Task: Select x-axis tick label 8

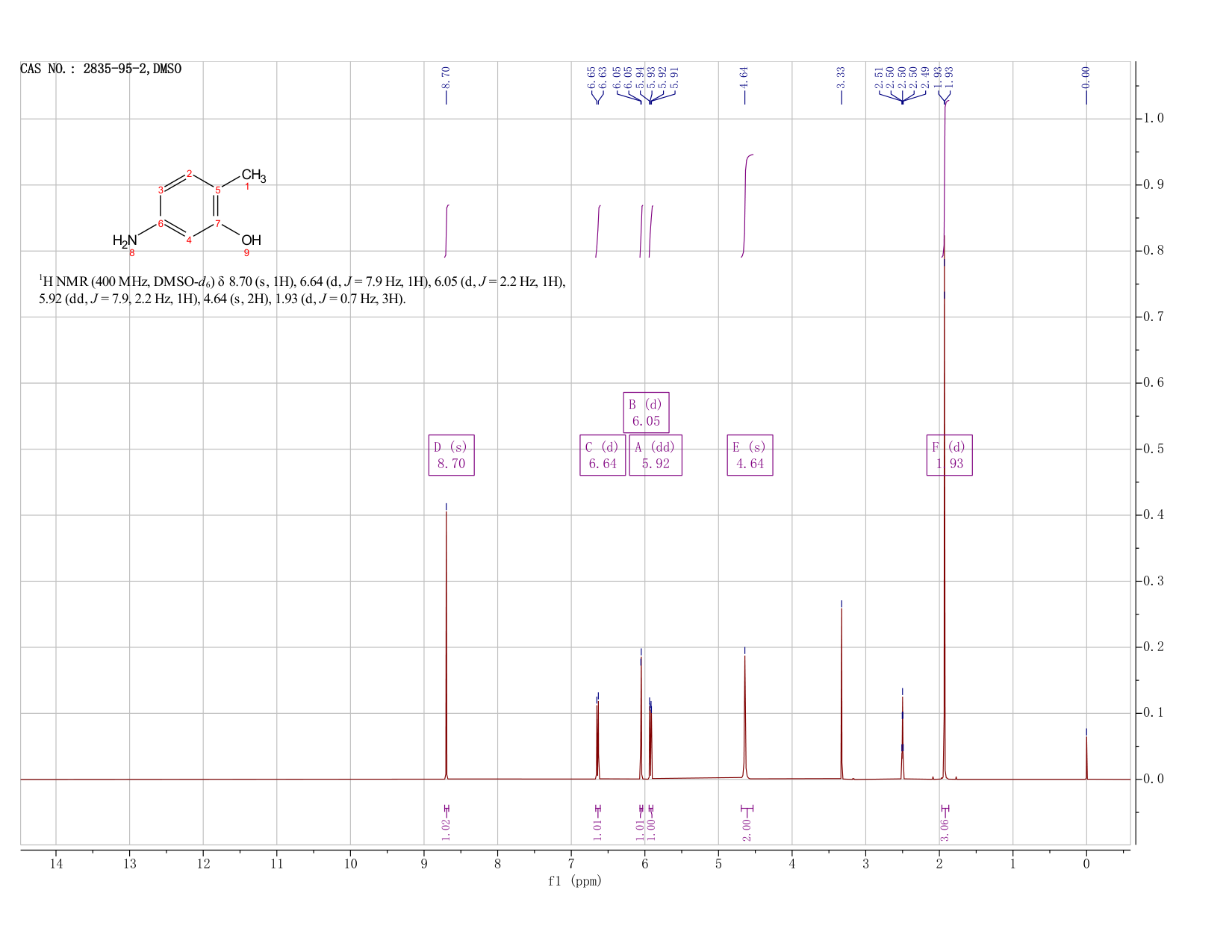Action: point(498,864)
